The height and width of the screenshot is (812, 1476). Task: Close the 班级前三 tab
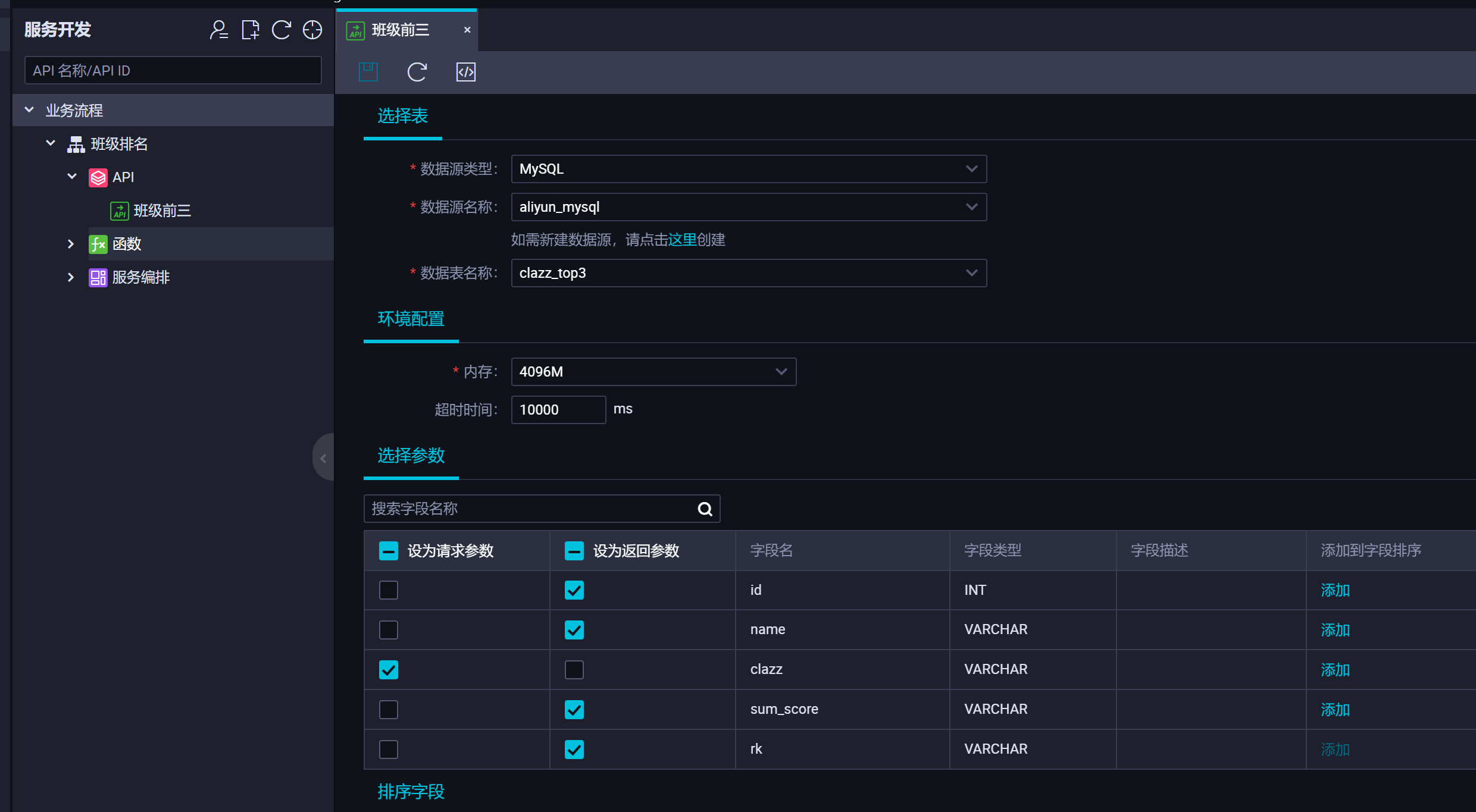467,30
